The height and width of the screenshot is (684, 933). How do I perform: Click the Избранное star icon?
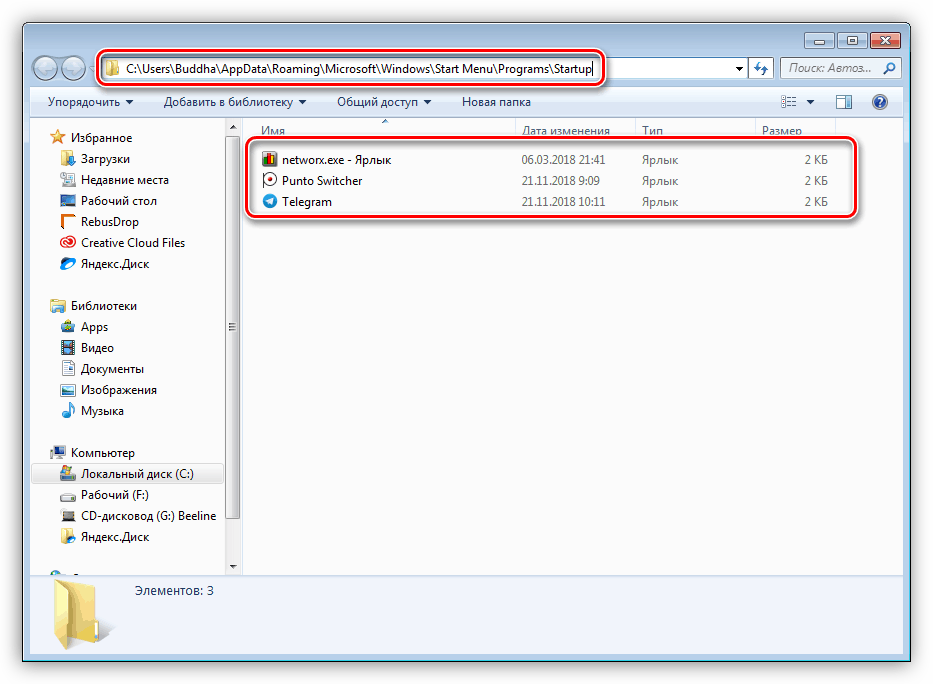click(58, 137)
